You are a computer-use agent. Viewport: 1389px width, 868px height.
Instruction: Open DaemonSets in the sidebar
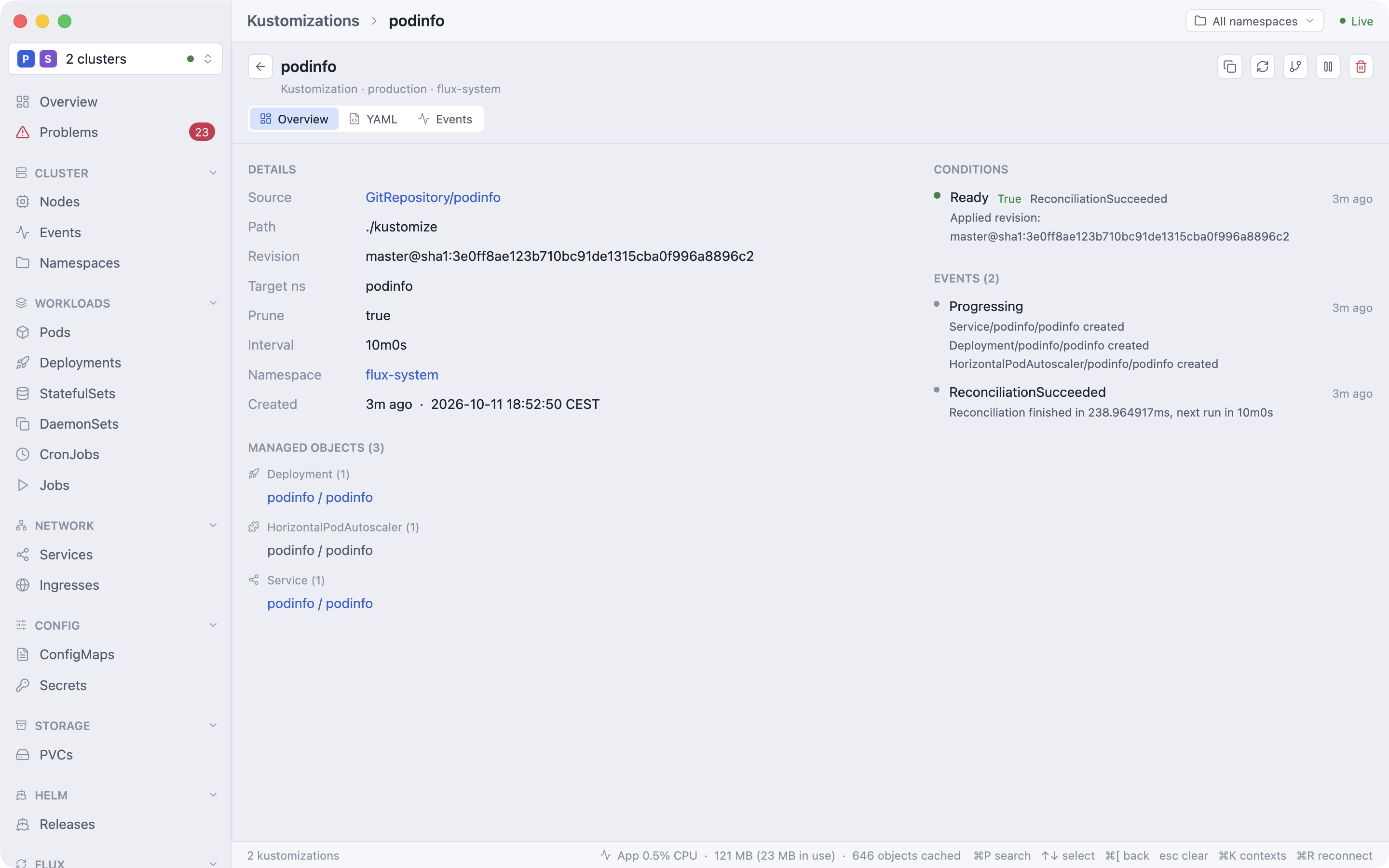click(x=115, y=424)
